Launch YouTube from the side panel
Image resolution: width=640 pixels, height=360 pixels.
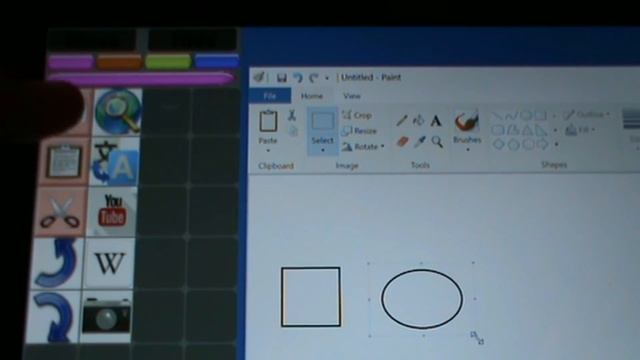[112, 211]
